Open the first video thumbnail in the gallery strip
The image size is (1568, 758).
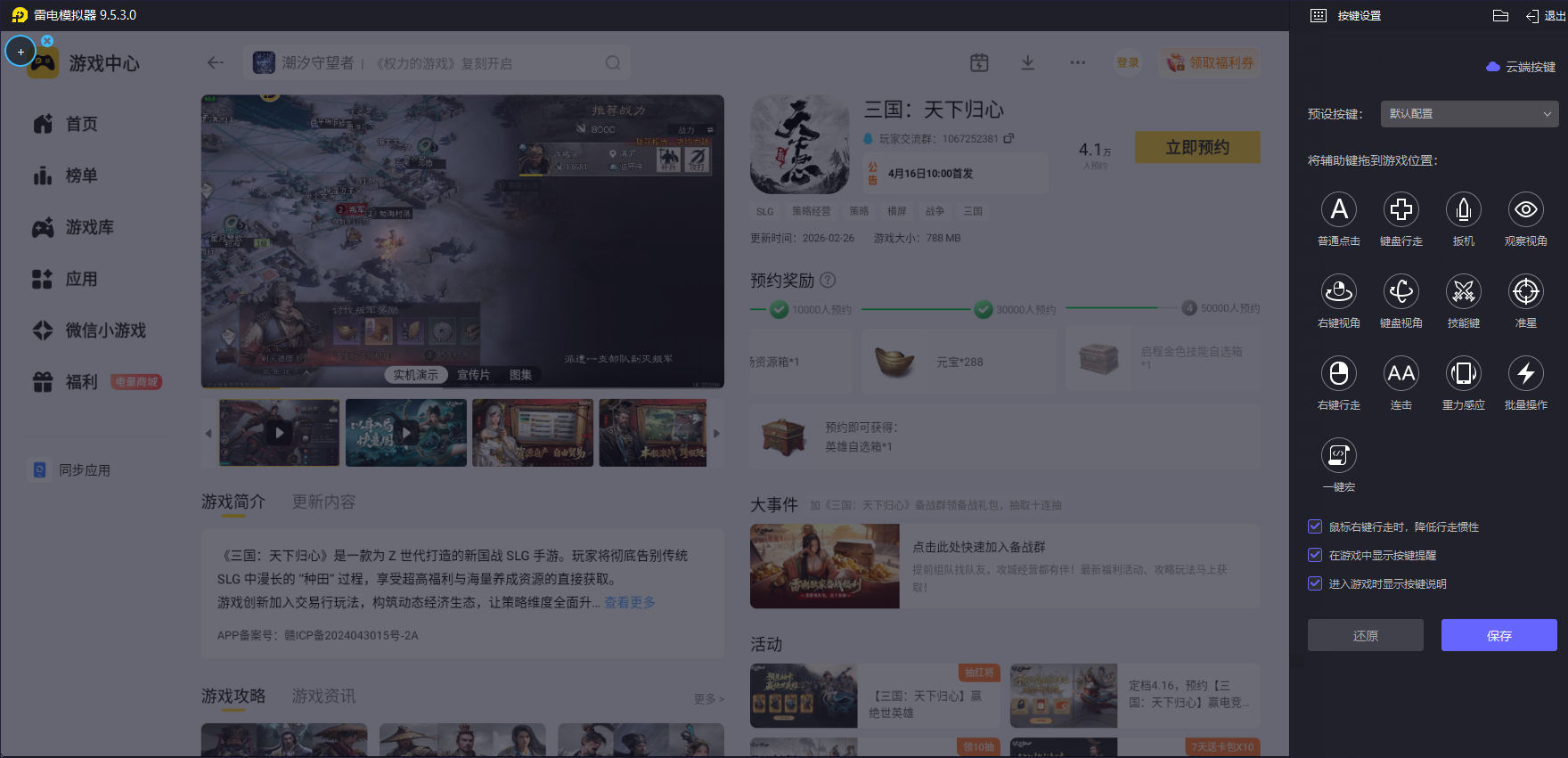click(279, 433)
